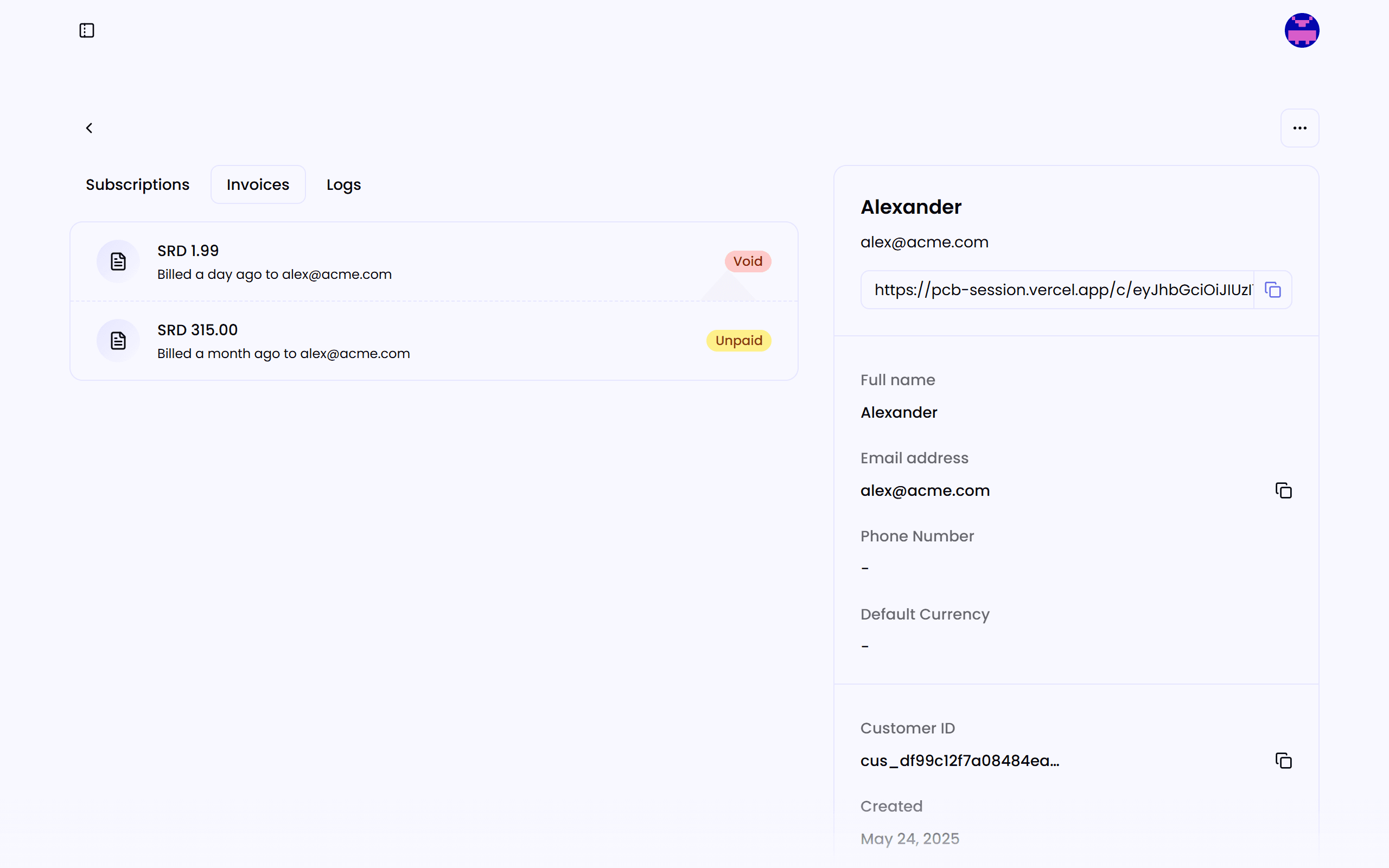
Task: Copy the customer portal session URL
Action: click(x=1272, y=290)
